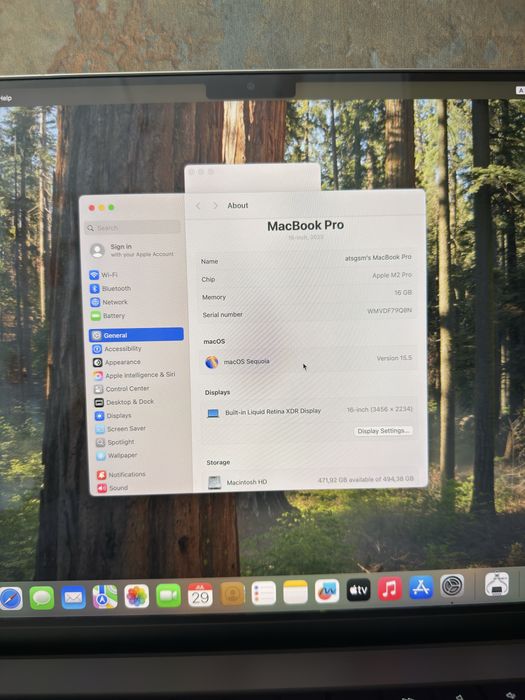The height and width of the screenshot is (700, 525).
Task: Click the serial number value WMVDF79Q8N
Action: pos(389,311)
